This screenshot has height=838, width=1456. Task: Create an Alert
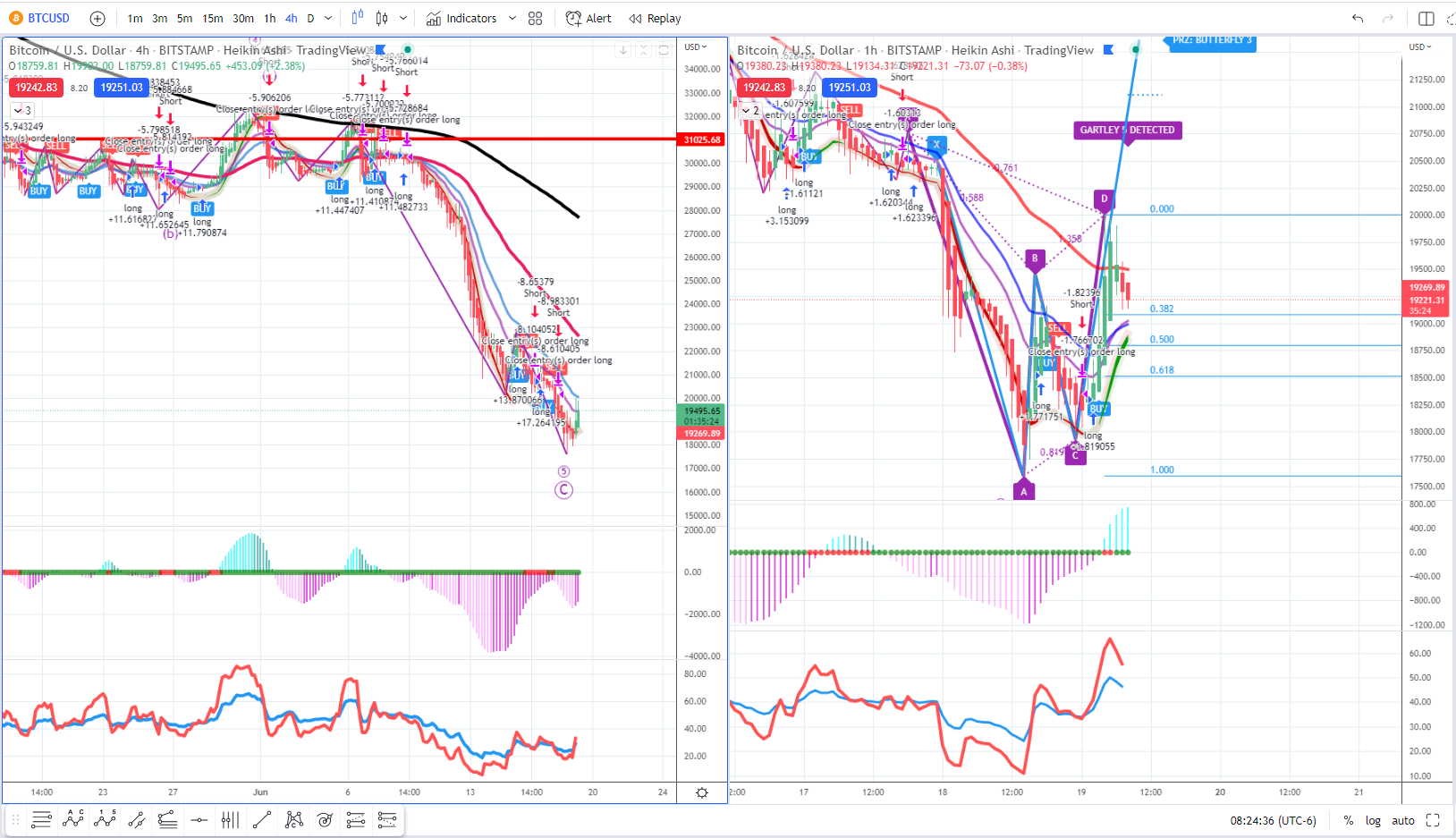coord(588,18)
